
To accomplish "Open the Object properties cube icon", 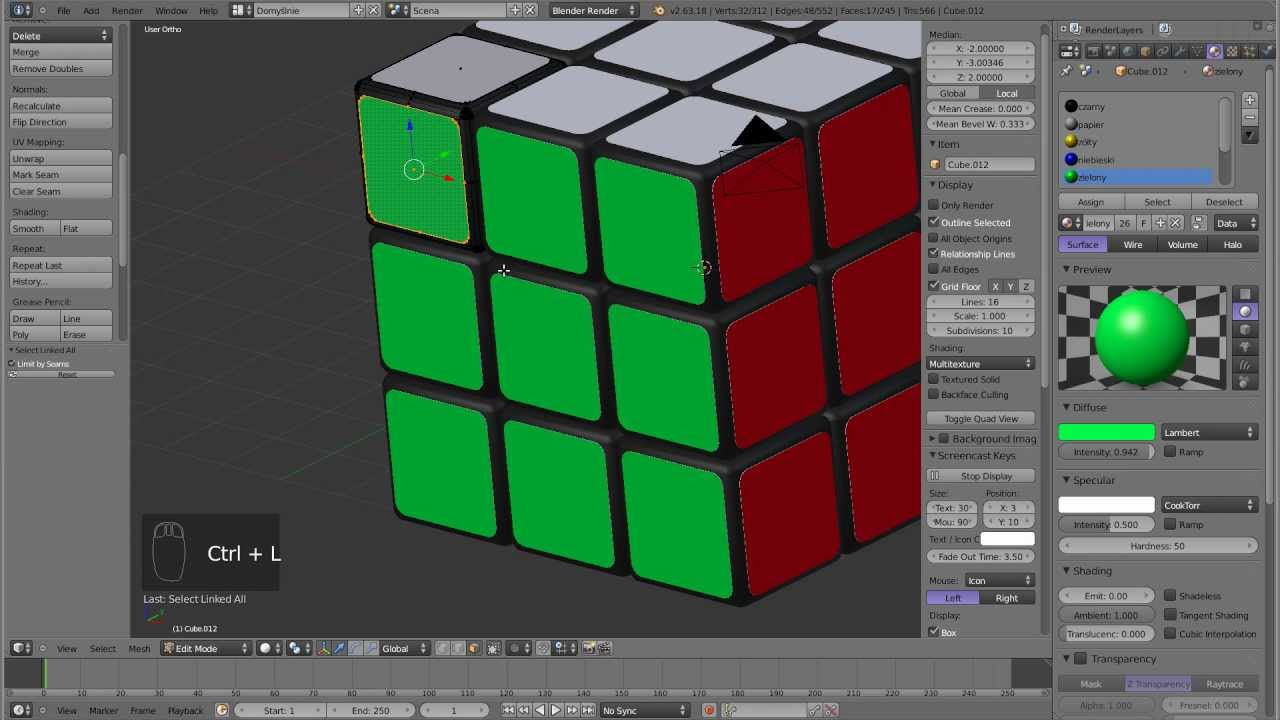I will tap(1144, 51).
